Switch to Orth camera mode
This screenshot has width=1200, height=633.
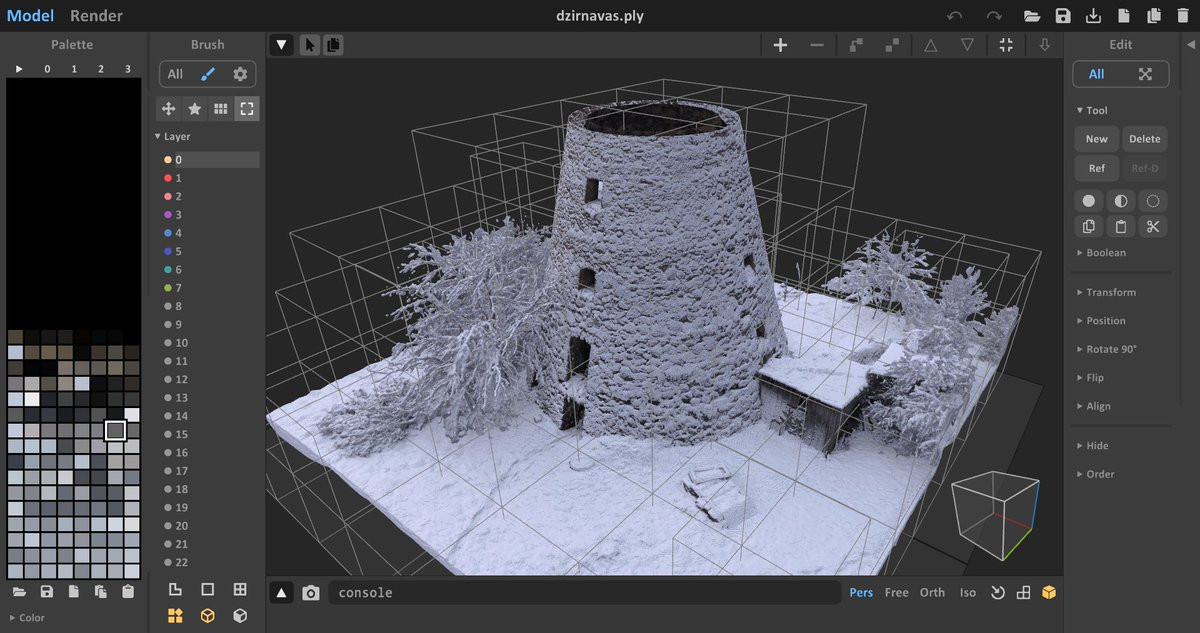[x=932, y=593]
